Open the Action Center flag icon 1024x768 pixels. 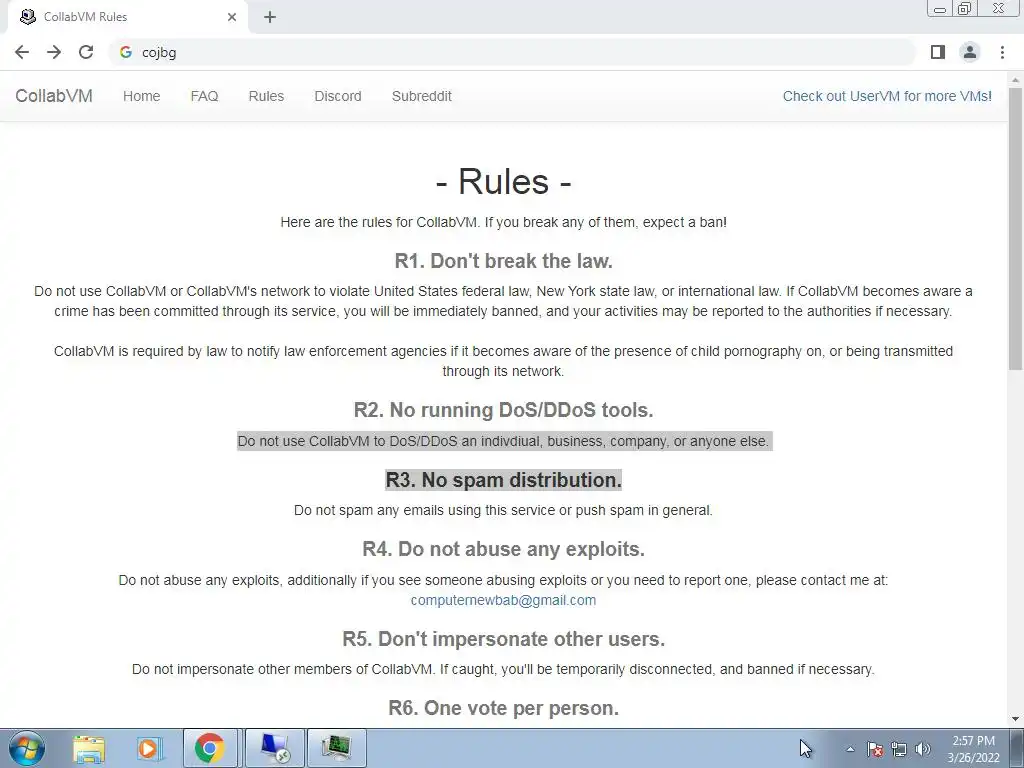point(874,749)
